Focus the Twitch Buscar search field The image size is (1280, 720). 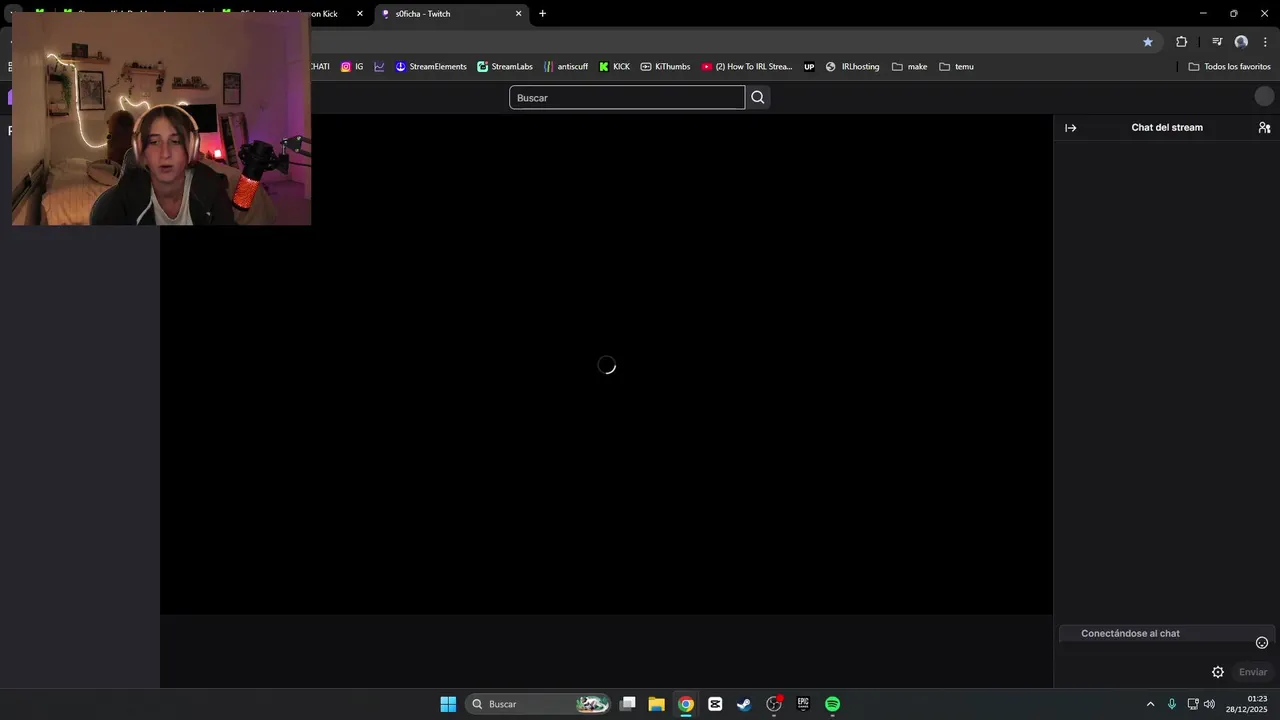pos(627,97)
